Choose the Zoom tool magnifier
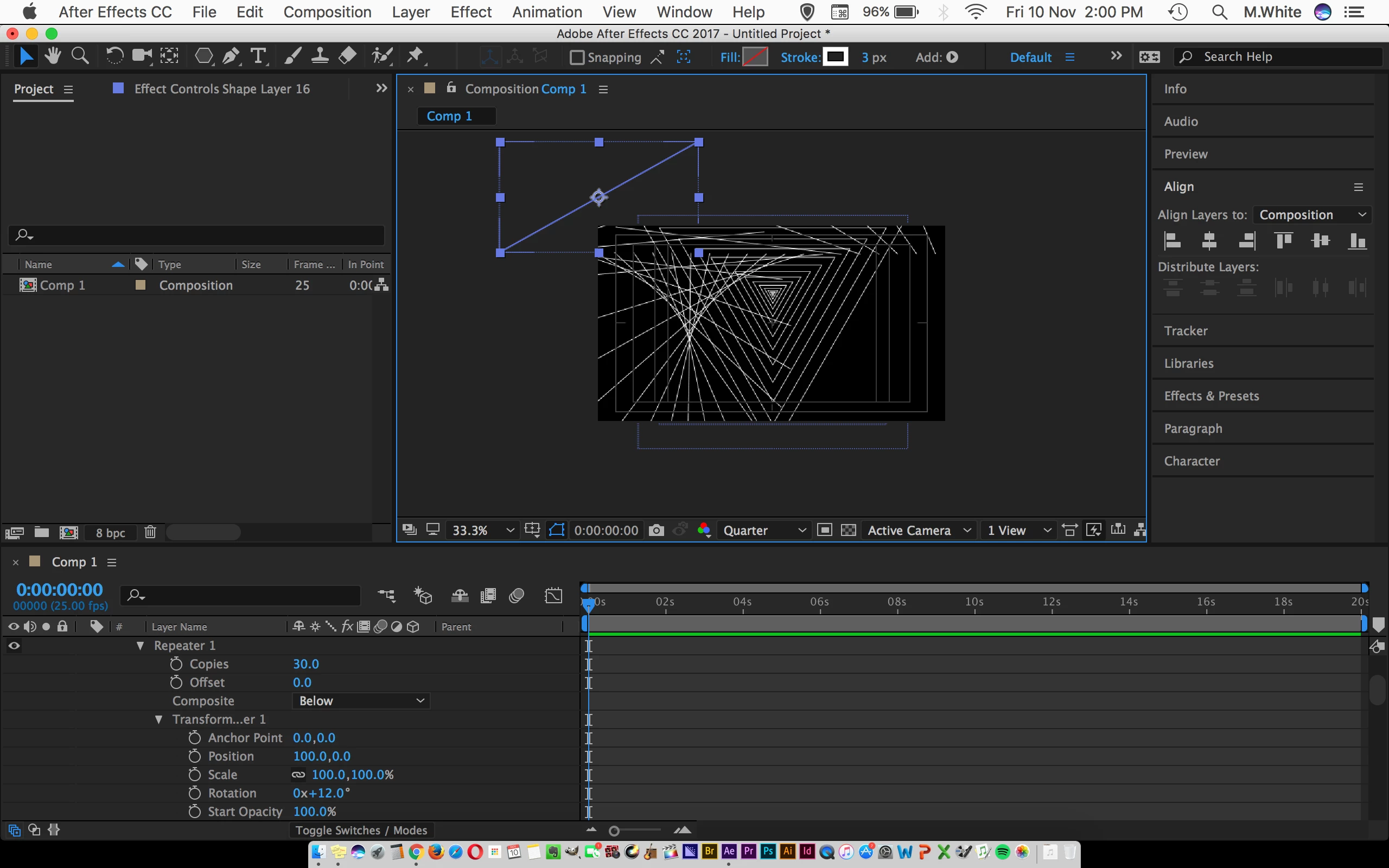Screen dimensions: 1389x868 pyautogui.click(x=80, y=56)
